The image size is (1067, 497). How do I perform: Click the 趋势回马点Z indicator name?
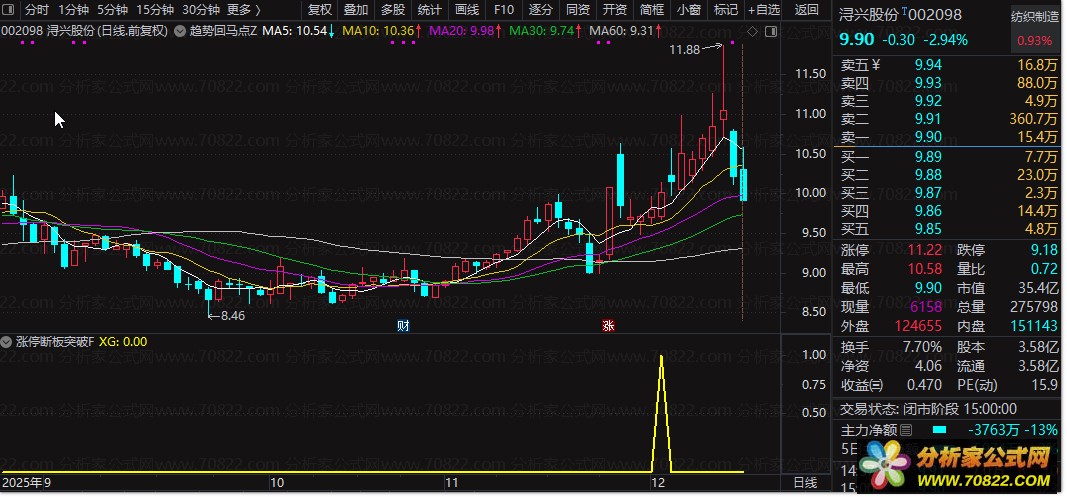pos(223,31)
